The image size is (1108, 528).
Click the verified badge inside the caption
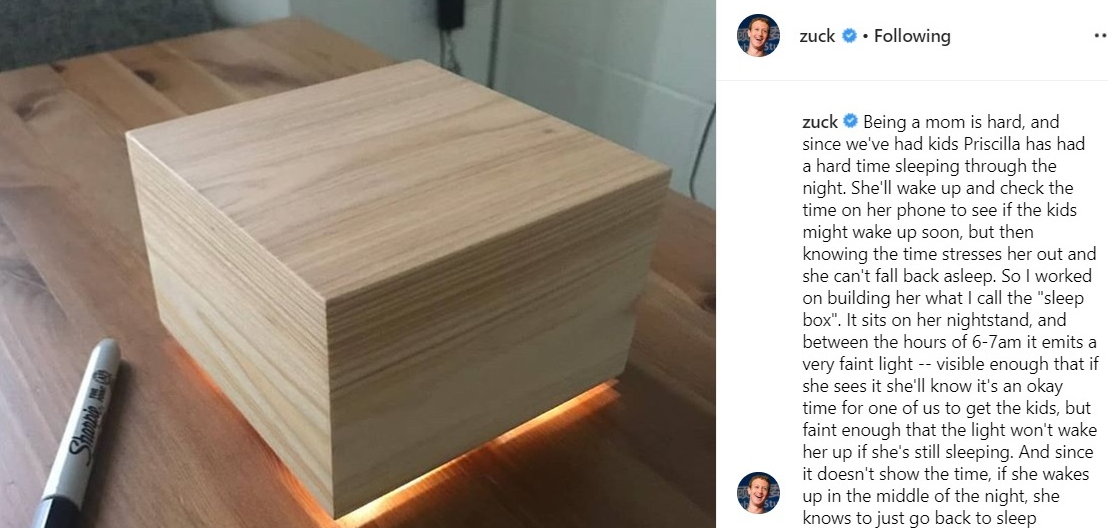tap(851, 122)
